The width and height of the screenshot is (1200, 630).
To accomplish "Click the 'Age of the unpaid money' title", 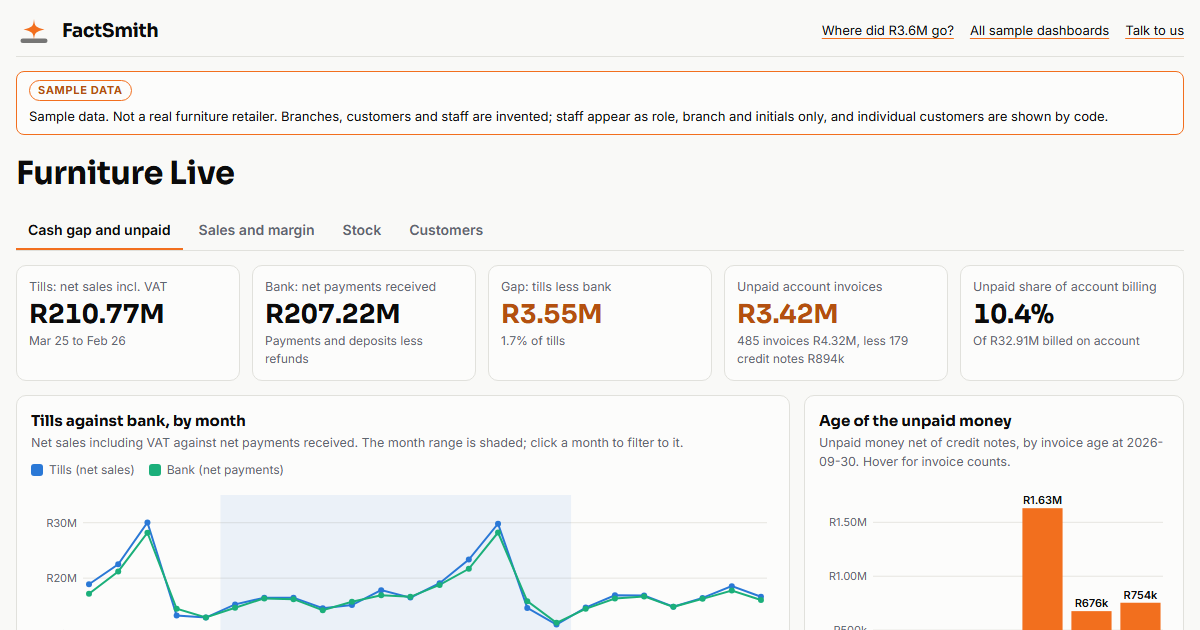I will point(915,421).
